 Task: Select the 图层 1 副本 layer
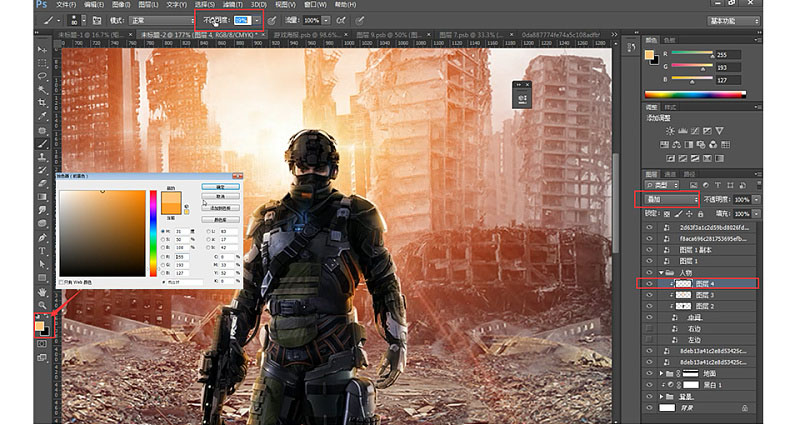pyautogui.click(x=697, y=250)
